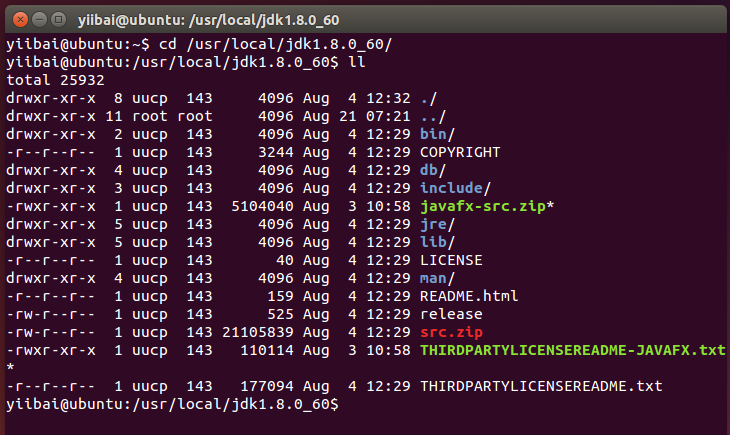Click the file size 159 in the README.html row
Viewport: 730px width, 435px height.
pyautogui.click(x=280, y=296)
